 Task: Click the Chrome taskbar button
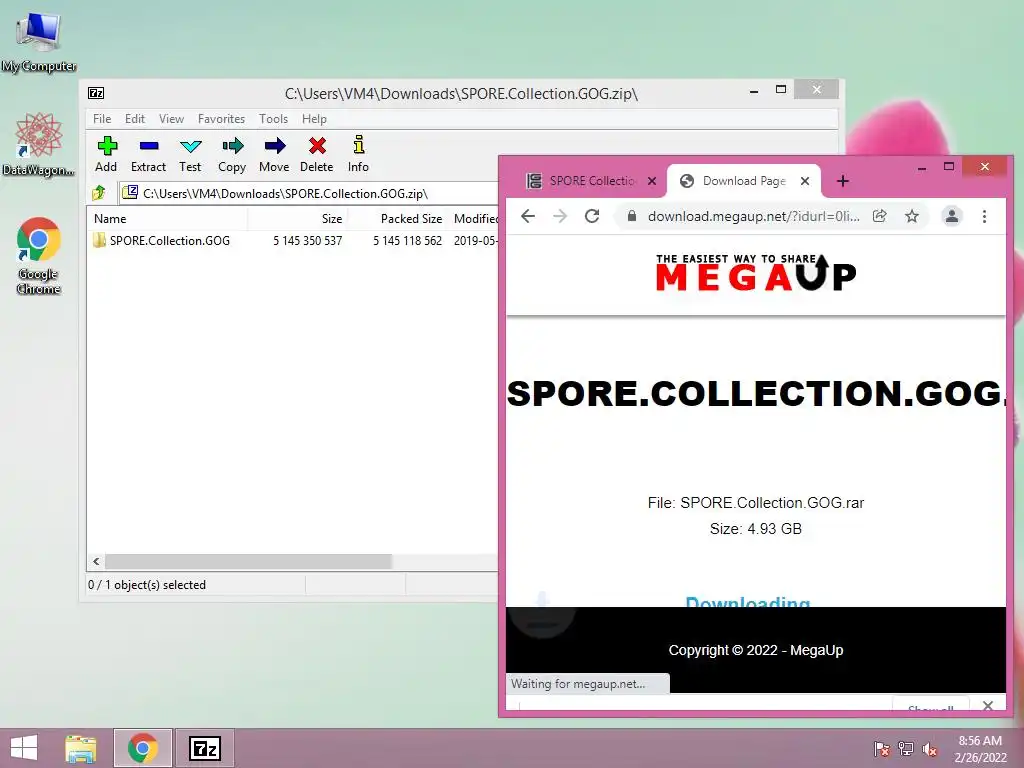click(142, 748)
